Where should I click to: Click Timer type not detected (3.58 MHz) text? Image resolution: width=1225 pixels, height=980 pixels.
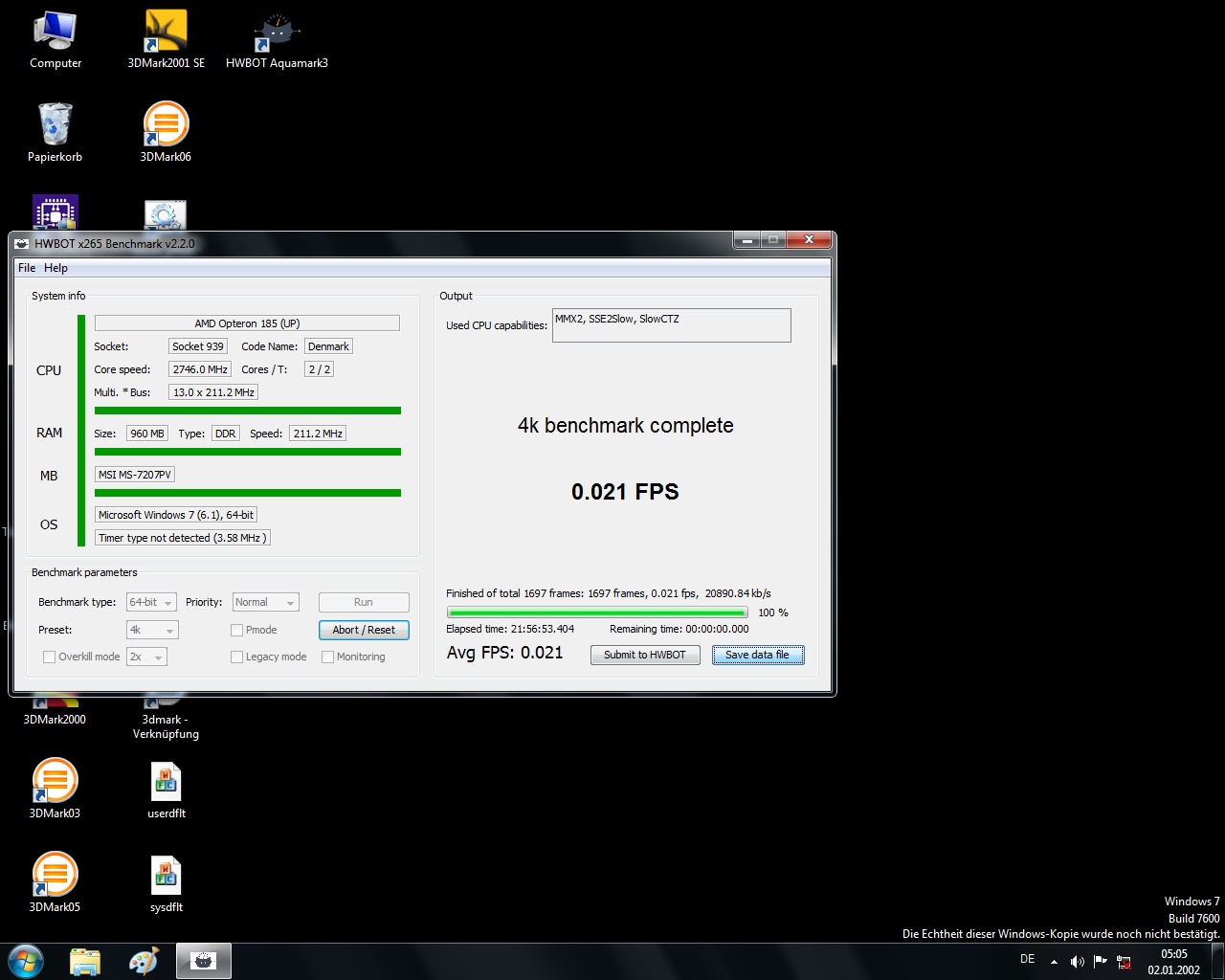tap(183, 538)
